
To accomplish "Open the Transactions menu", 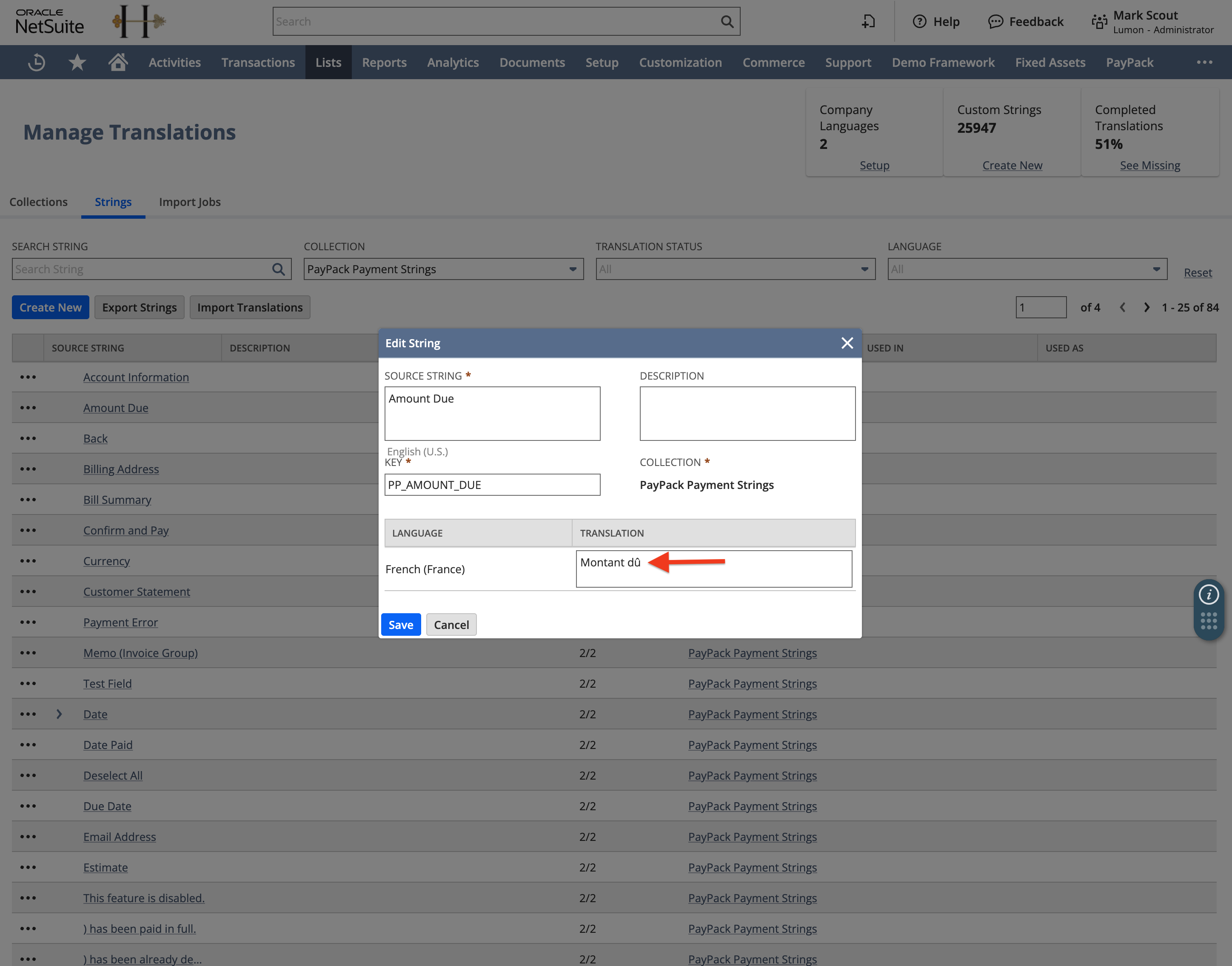I will (258, 62).
